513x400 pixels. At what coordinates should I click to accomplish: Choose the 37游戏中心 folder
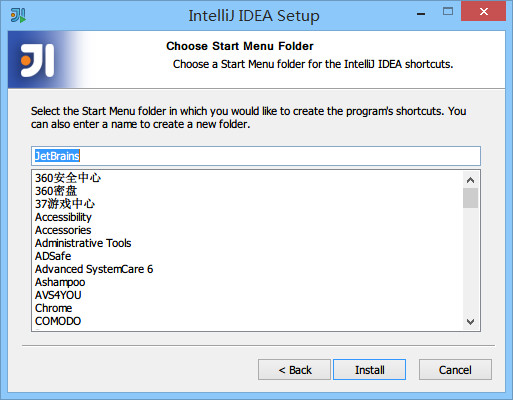coord(65,204)
